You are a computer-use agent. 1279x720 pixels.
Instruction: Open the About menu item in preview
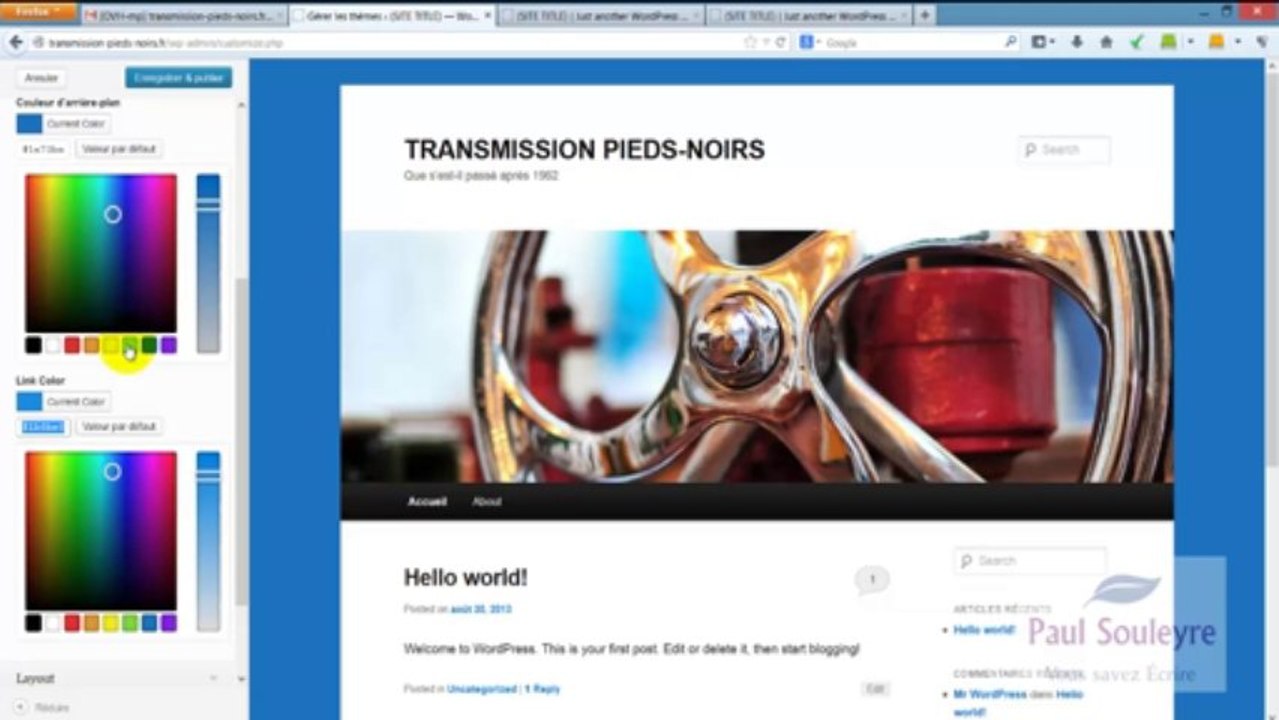pos(487,502)
